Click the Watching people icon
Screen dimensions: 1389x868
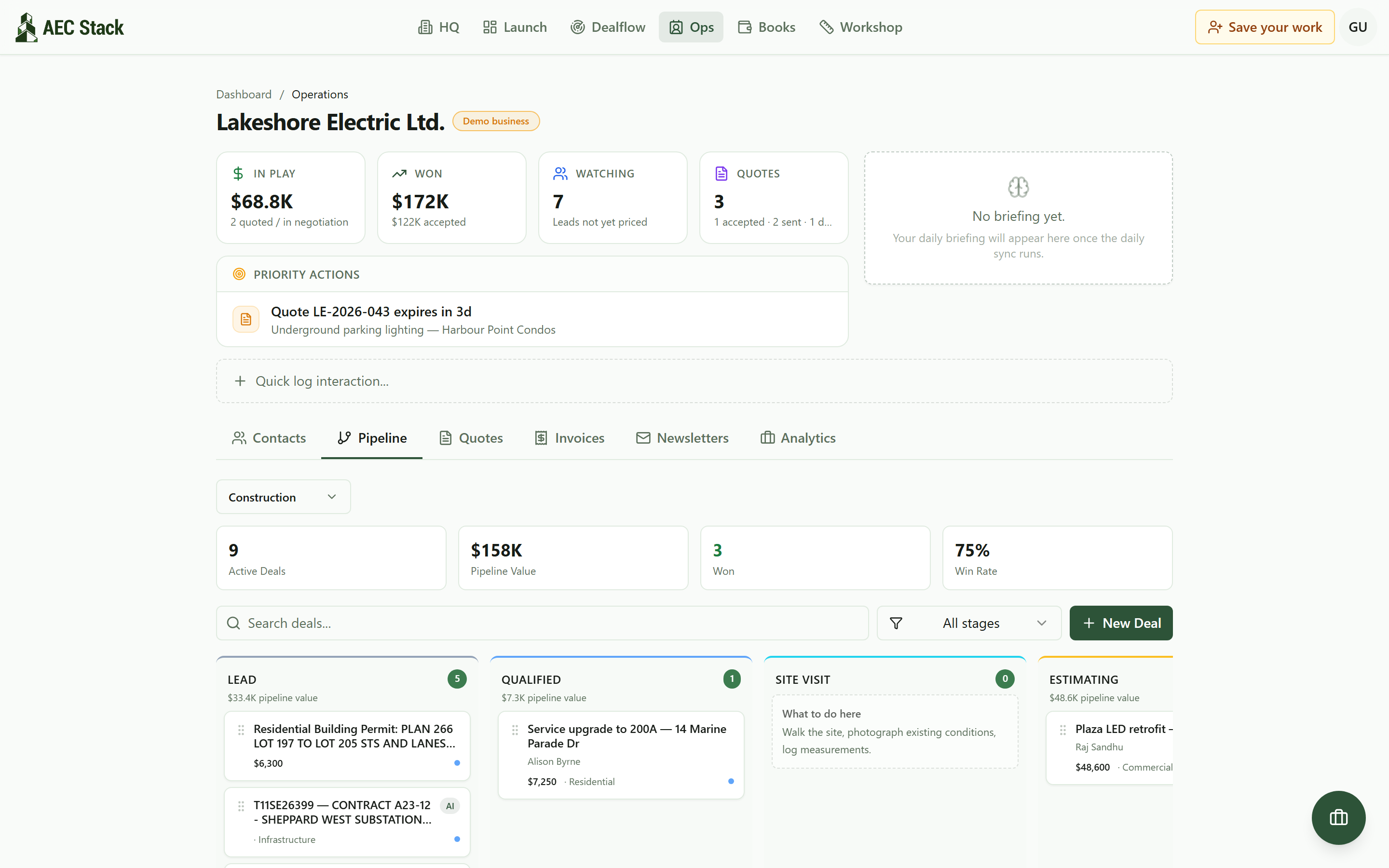point(560,174)
